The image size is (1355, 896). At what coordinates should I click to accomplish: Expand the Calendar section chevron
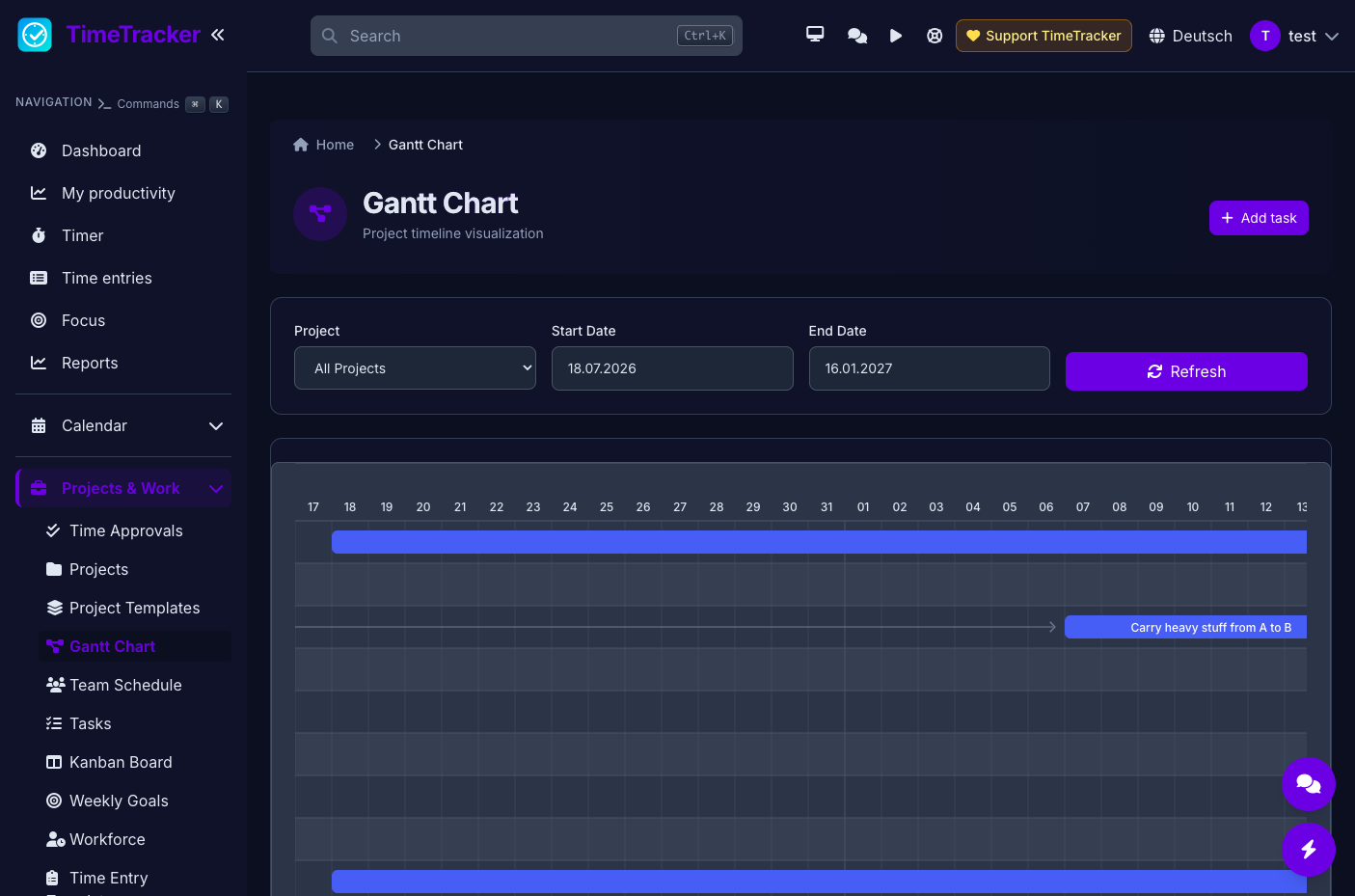coord(216,426)
